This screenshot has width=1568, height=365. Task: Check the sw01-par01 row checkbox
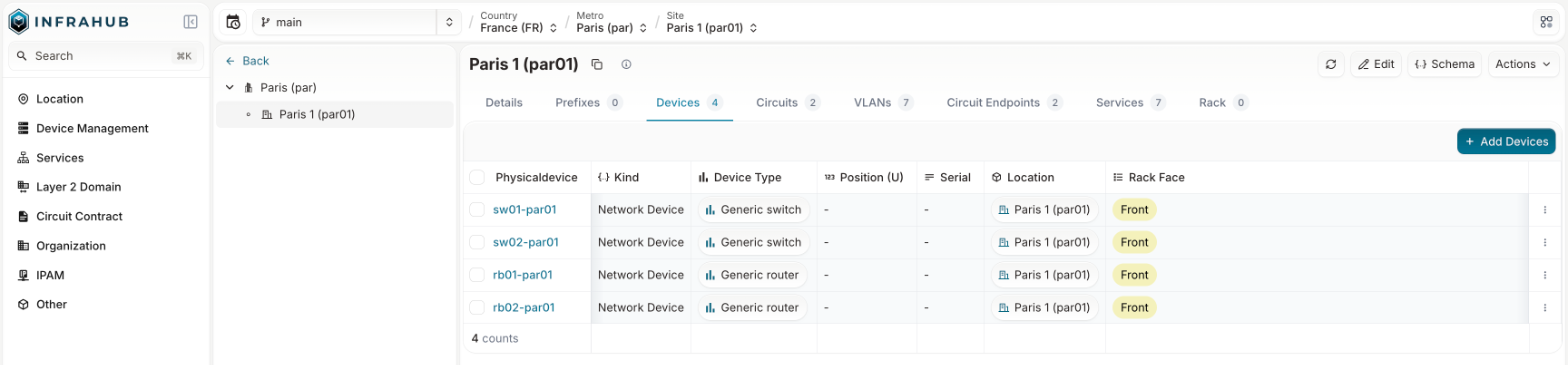[477, 210]
